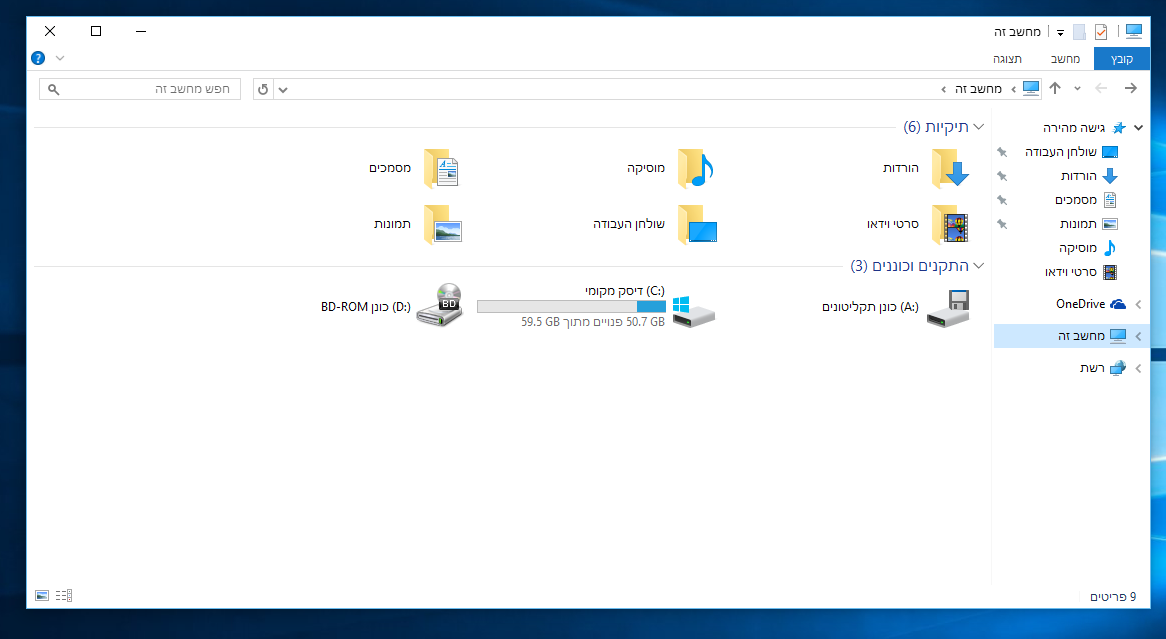The height and width of the screenshot is (639, 1166).
Task: Select the floppy drive (A:) icon
Action: (x=948, y=307)
